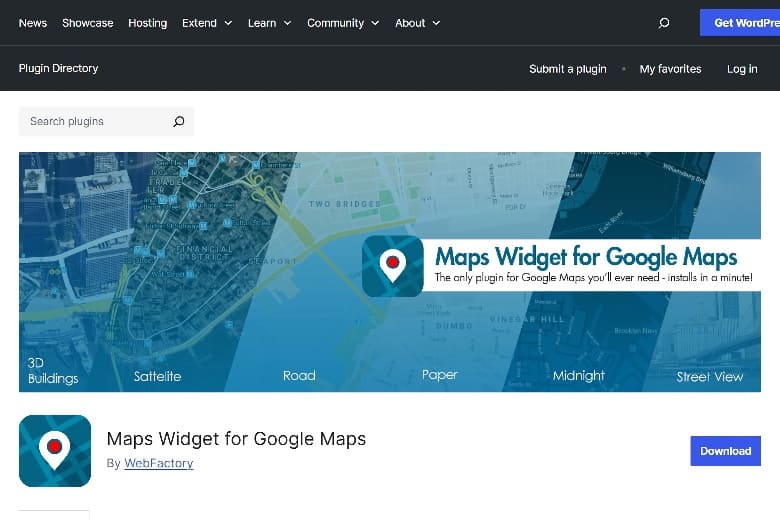Click the banner heading Maps Widget for Google Maps
The image size is (780, 520).
point(586,257)
